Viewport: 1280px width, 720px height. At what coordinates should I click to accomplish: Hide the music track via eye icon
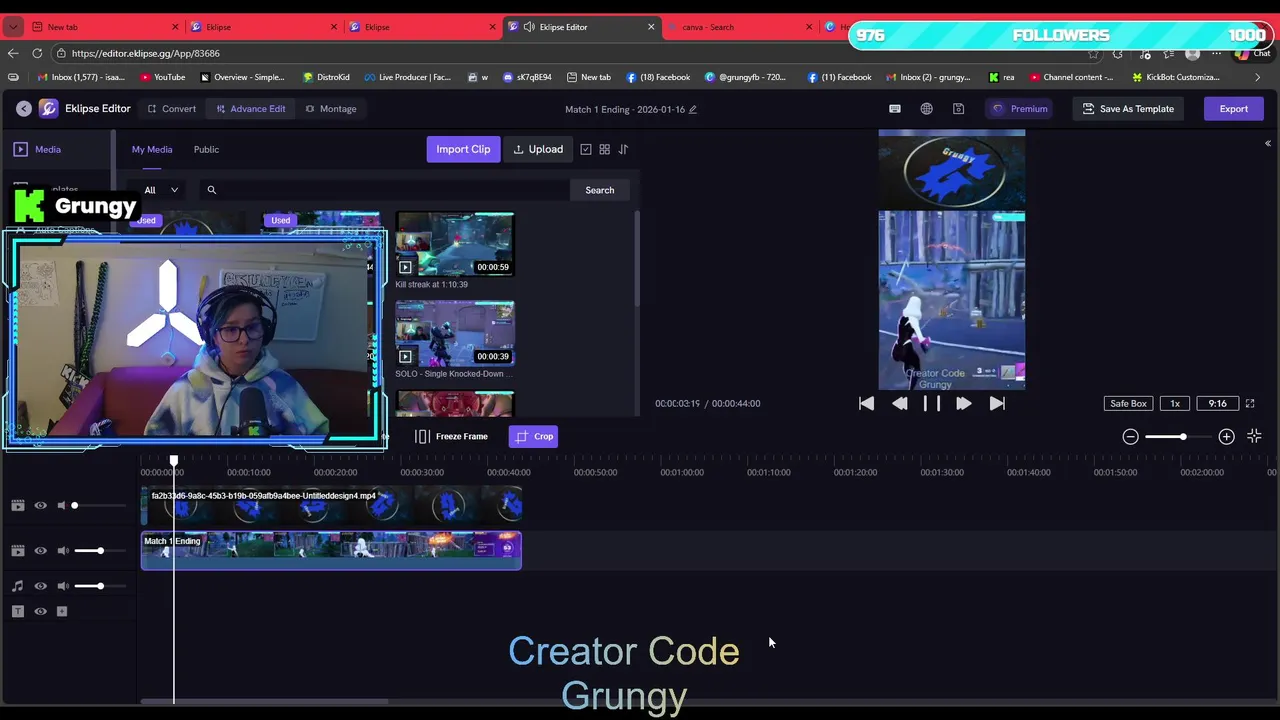tap(40, 586)
